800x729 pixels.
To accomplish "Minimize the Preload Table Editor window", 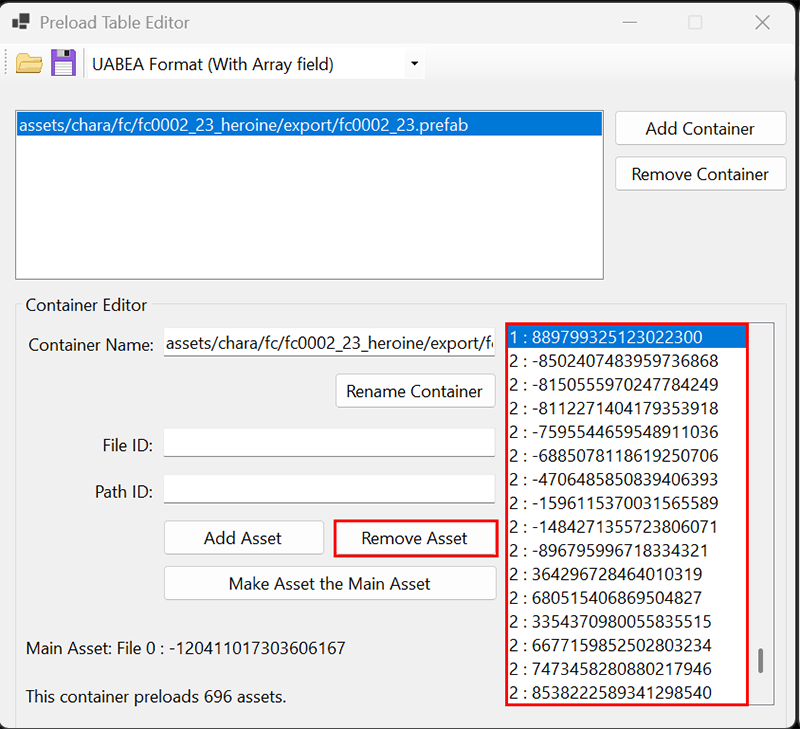I will 628,22.
